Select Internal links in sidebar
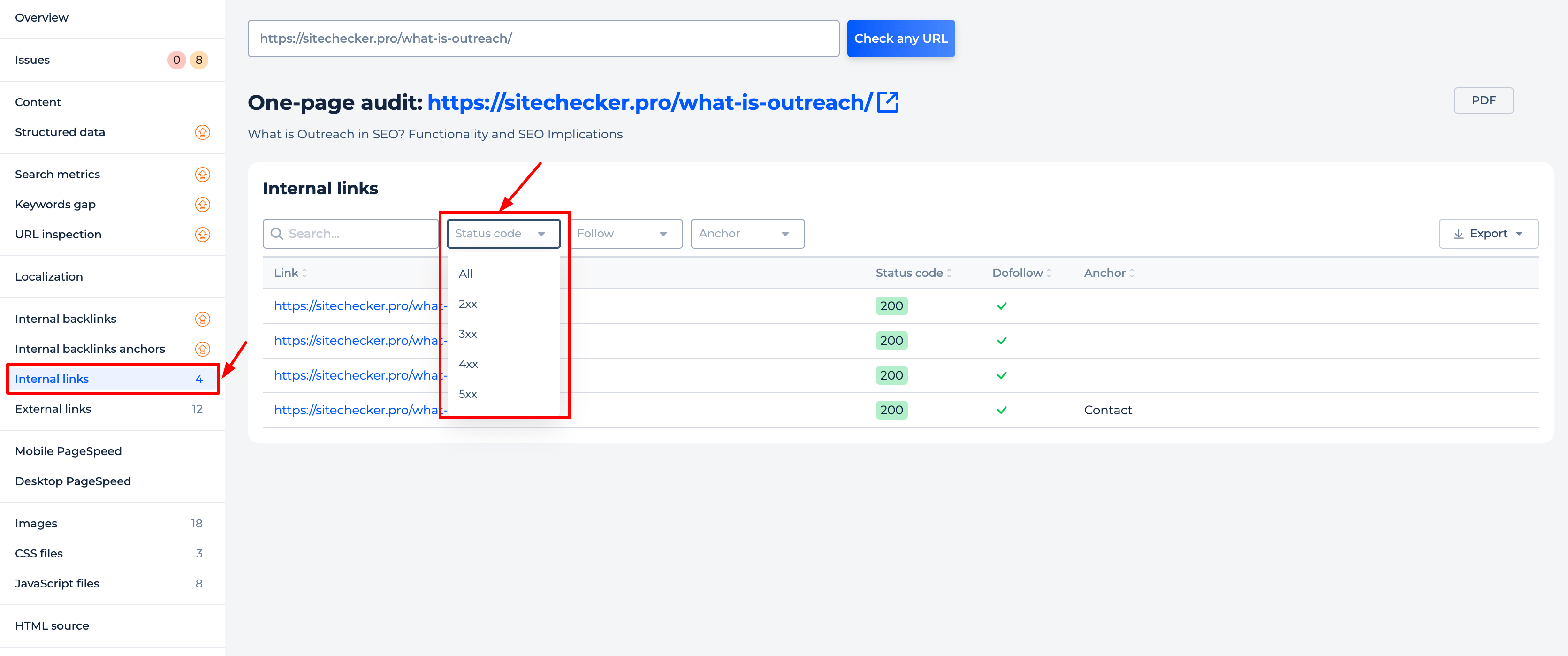The height and width of the screenshot is (656, 1568). click(113, 379)
